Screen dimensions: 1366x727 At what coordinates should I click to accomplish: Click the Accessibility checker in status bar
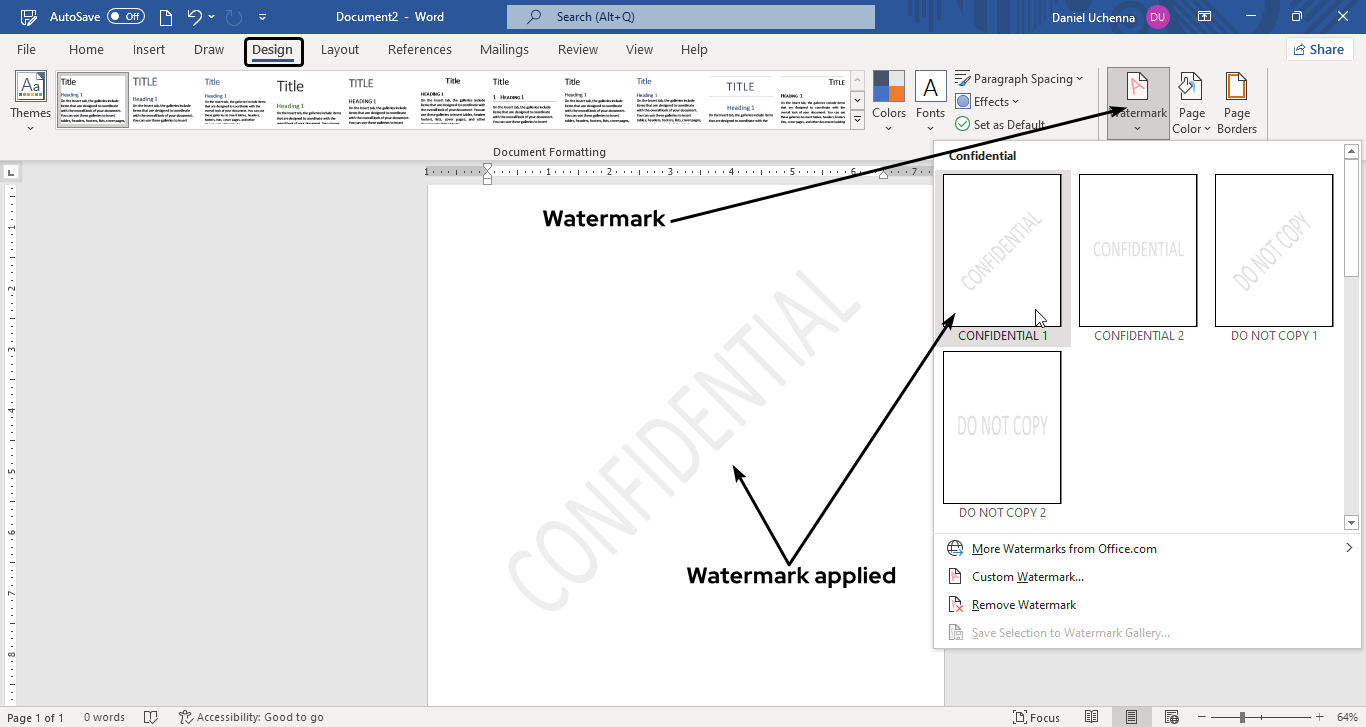point(251,716)
